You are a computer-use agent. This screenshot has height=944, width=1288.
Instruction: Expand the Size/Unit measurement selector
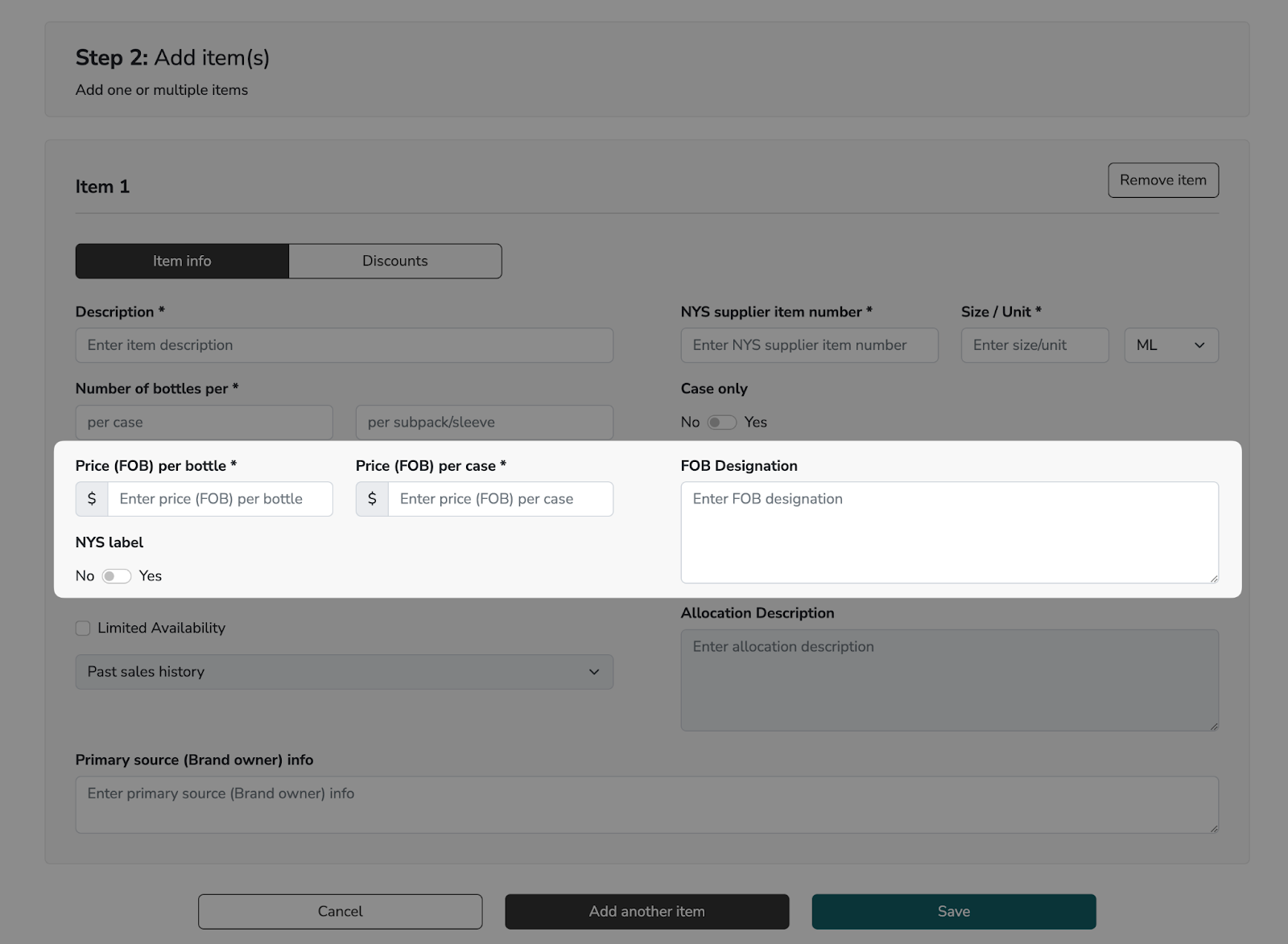1170,344
